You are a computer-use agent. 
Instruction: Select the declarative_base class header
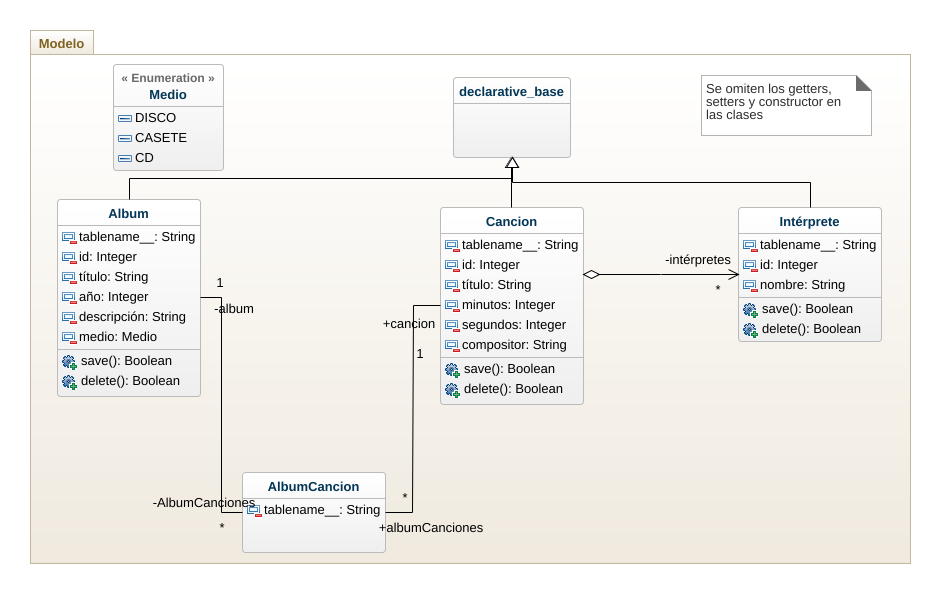tap(511, 92)
